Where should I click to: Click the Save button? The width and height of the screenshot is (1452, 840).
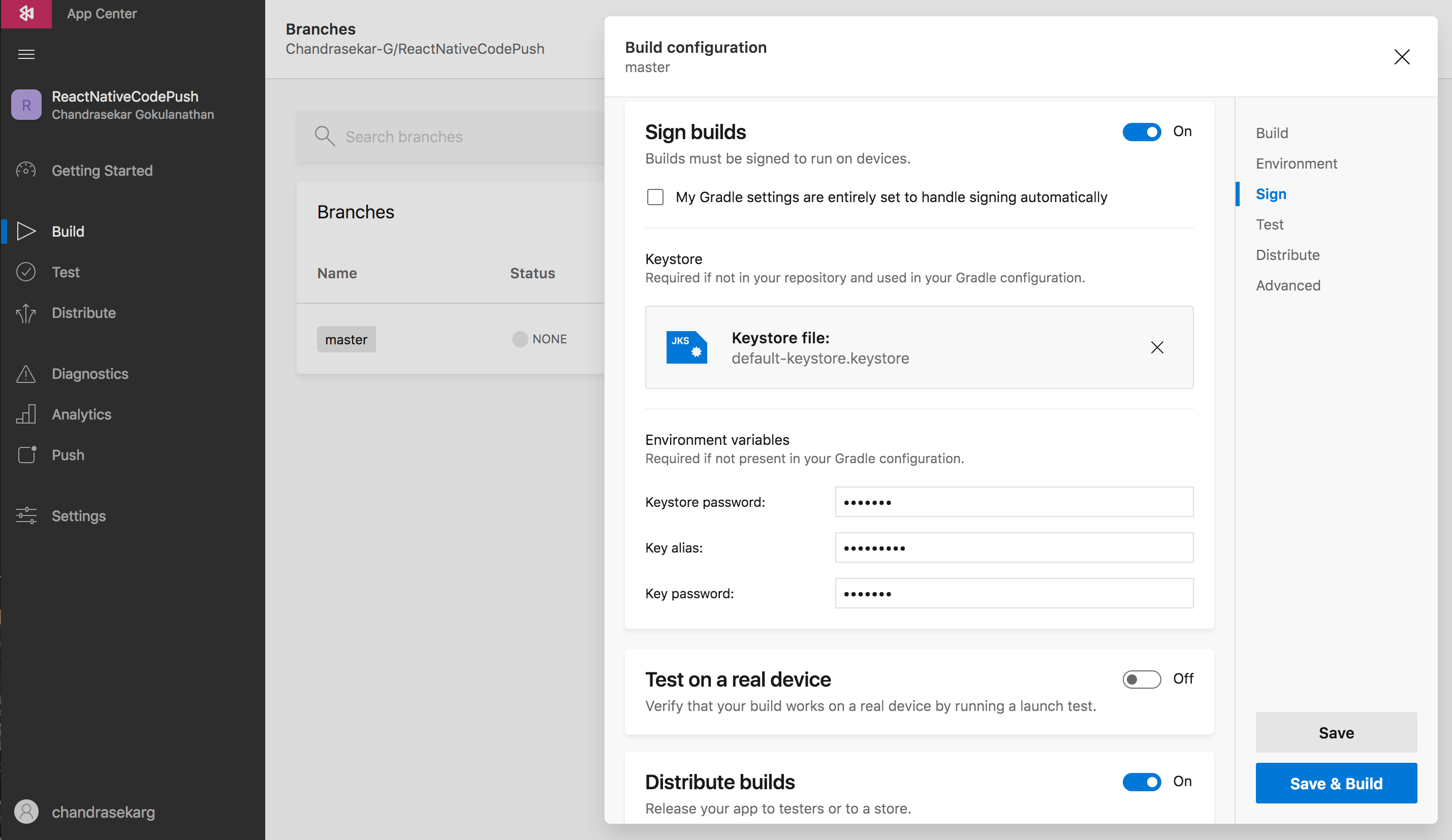click(x=1336, y=732)
